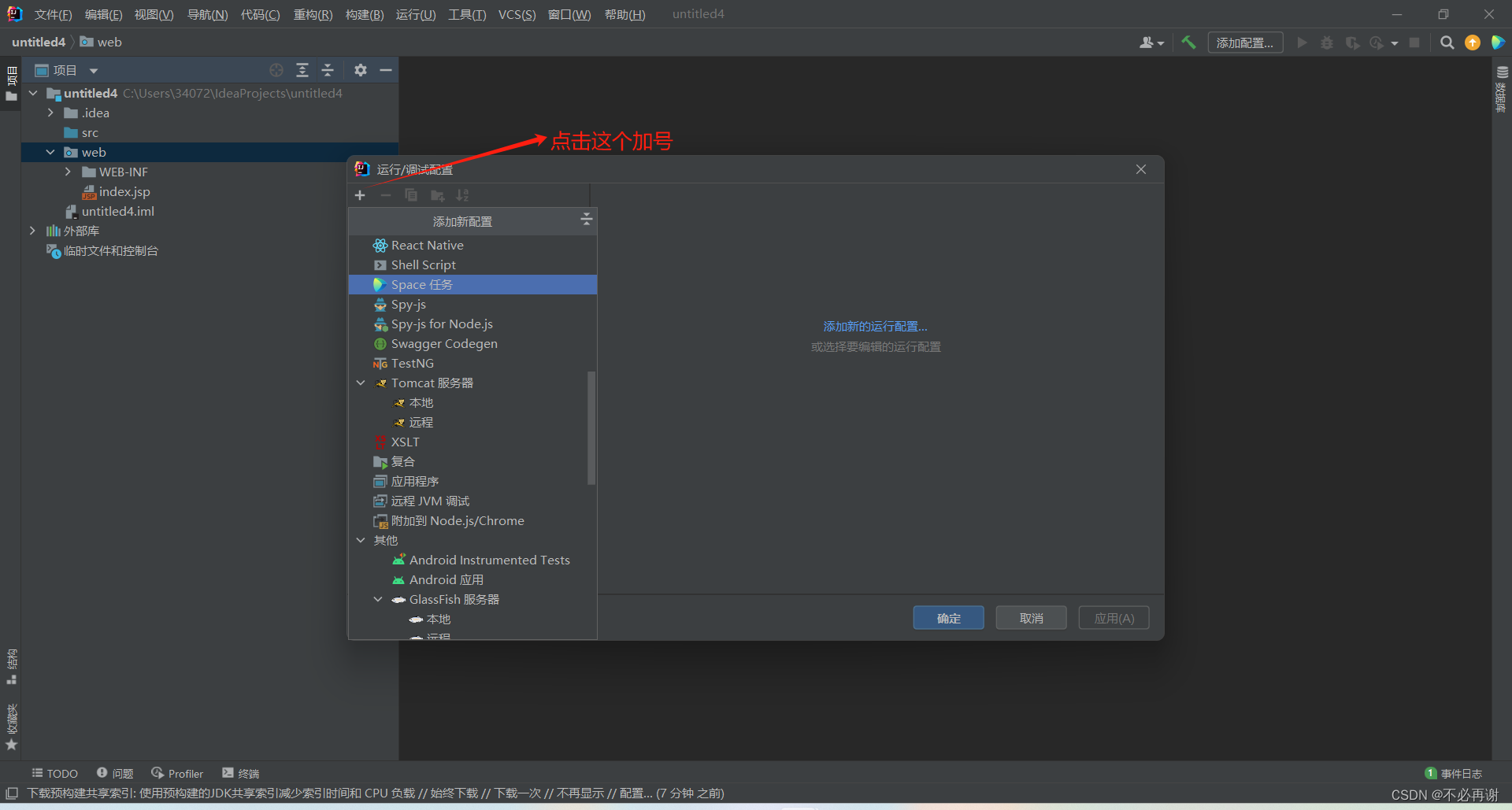The width and height of the screenshot is (1512, 810).
Task: Open the 文件(F) menu
Action: 53,14
